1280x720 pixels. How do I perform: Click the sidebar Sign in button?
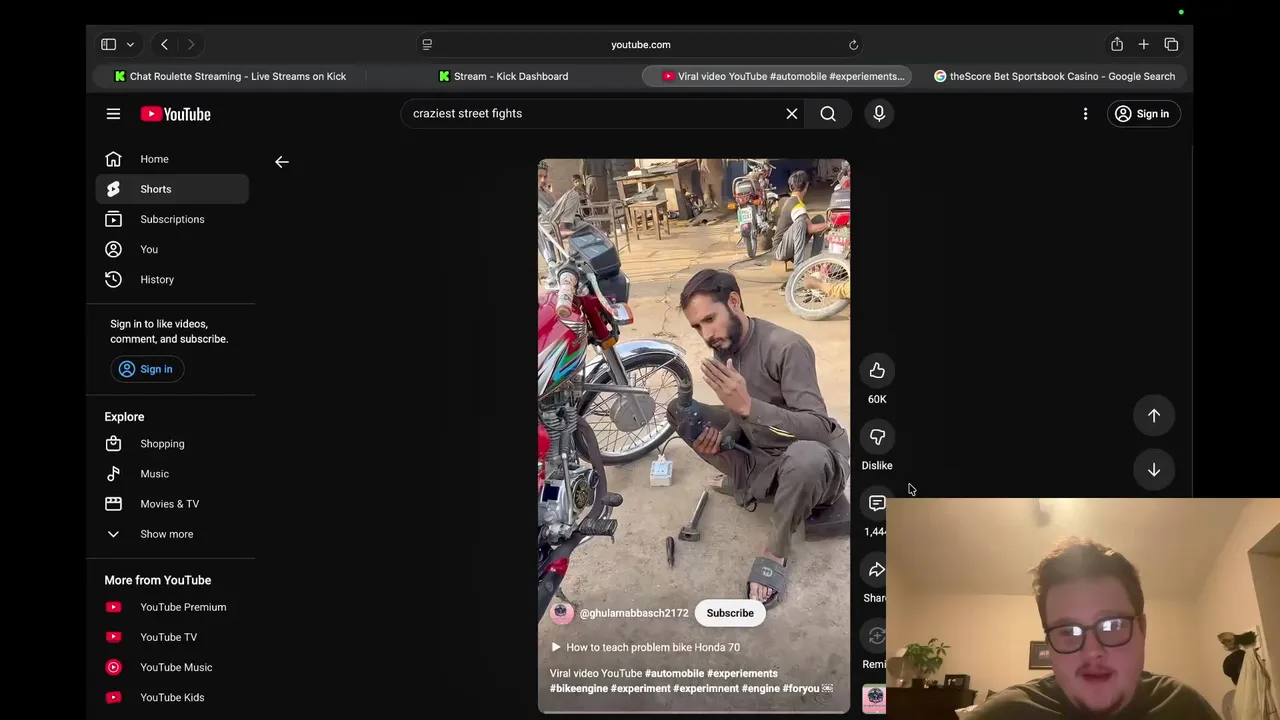[x=147, y=369]
